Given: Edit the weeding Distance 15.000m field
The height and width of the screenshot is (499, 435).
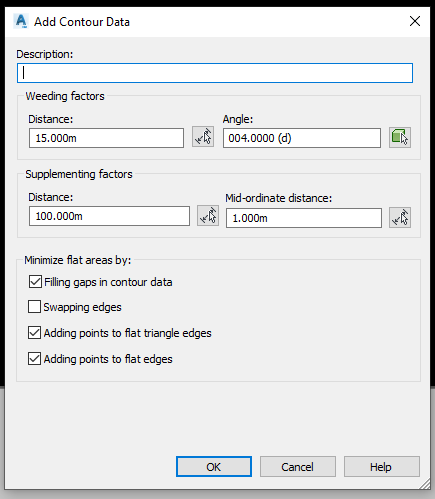Looking at the screenshot, I should tap(106, 138).
